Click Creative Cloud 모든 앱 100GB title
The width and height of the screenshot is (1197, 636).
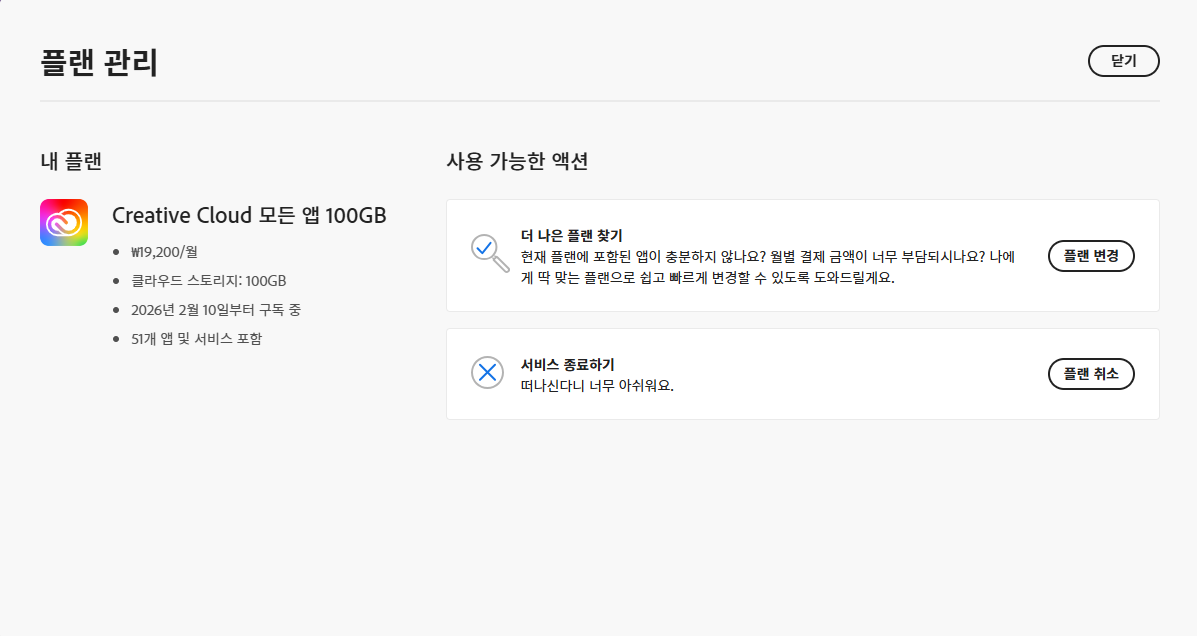pyautogui.click(x=249, y=215)
